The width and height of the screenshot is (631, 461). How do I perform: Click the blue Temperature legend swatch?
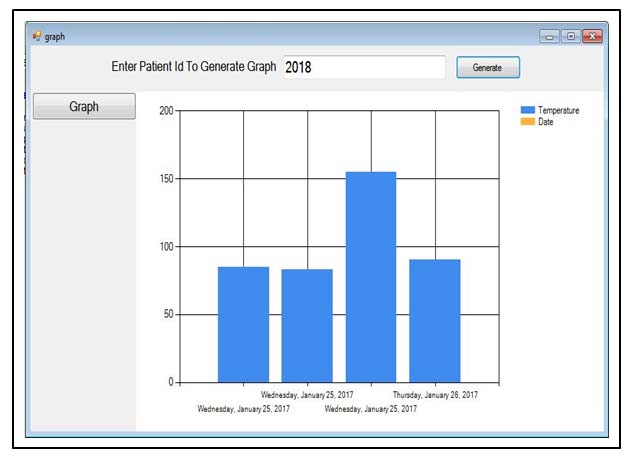[x=527, y=110]
